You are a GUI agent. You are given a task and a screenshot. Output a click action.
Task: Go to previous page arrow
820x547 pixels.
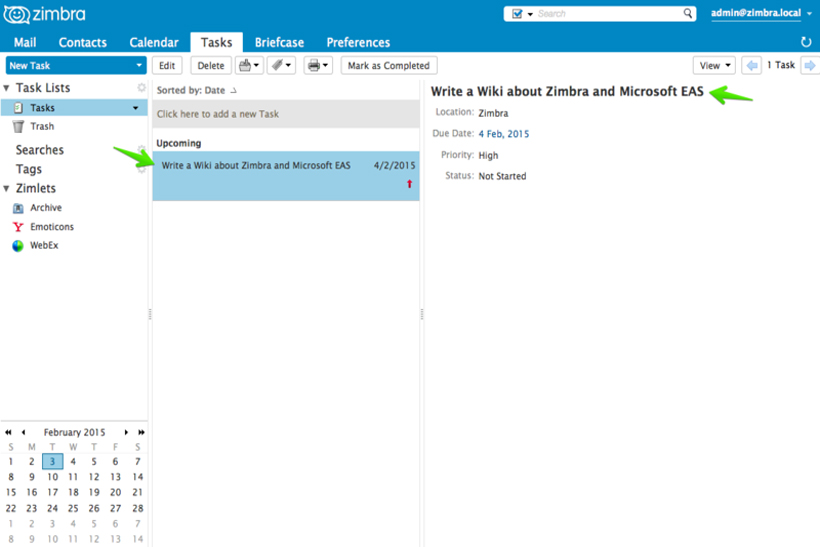[751, 65]
